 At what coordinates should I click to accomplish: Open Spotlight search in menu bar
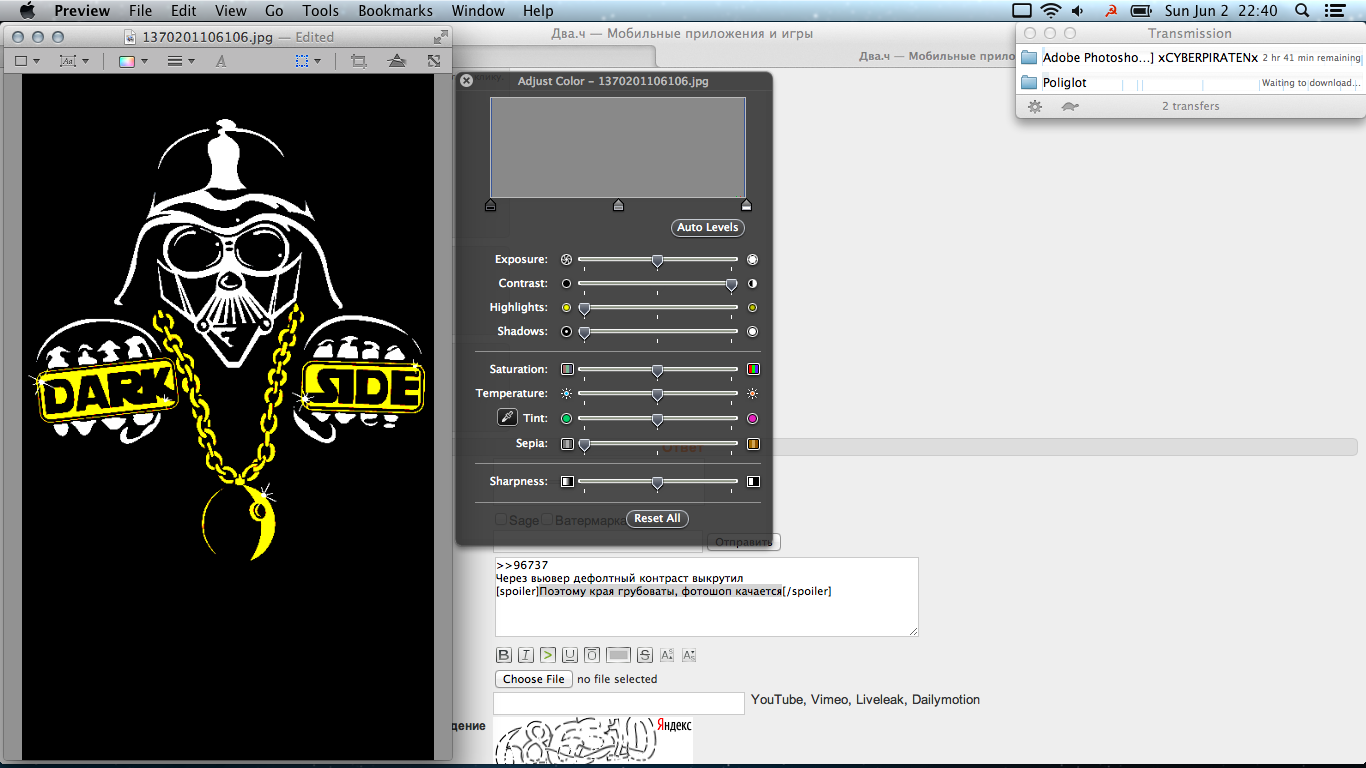click(1302, 11)
